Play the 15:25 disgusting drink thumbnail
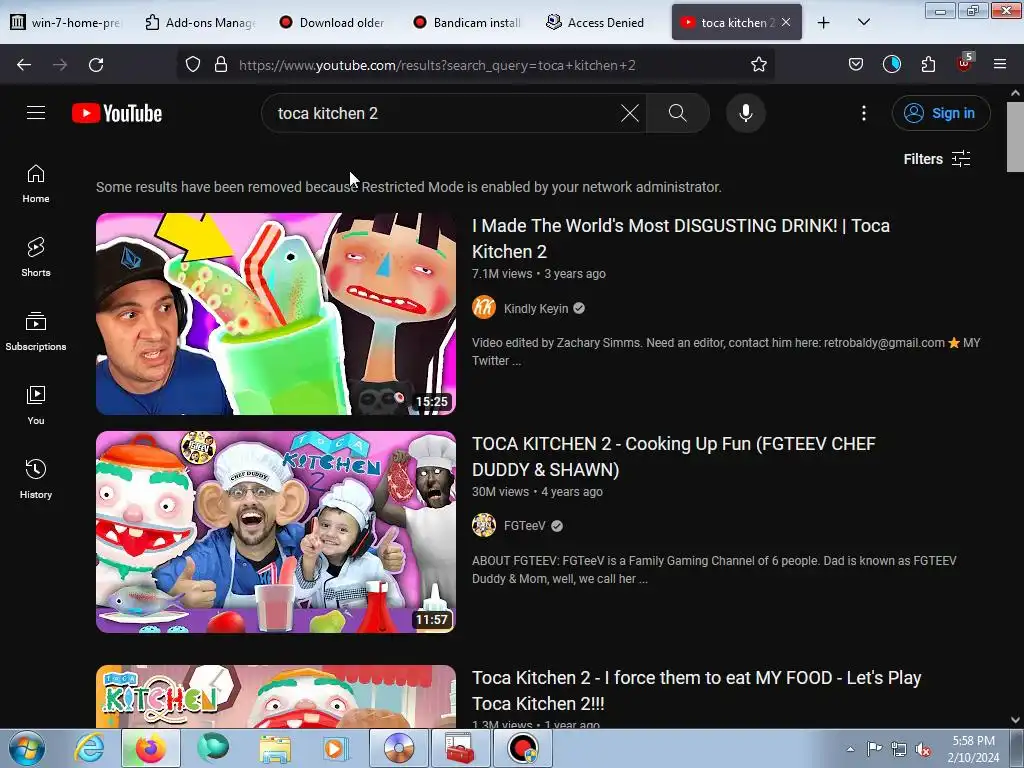 tap(276, 314)
